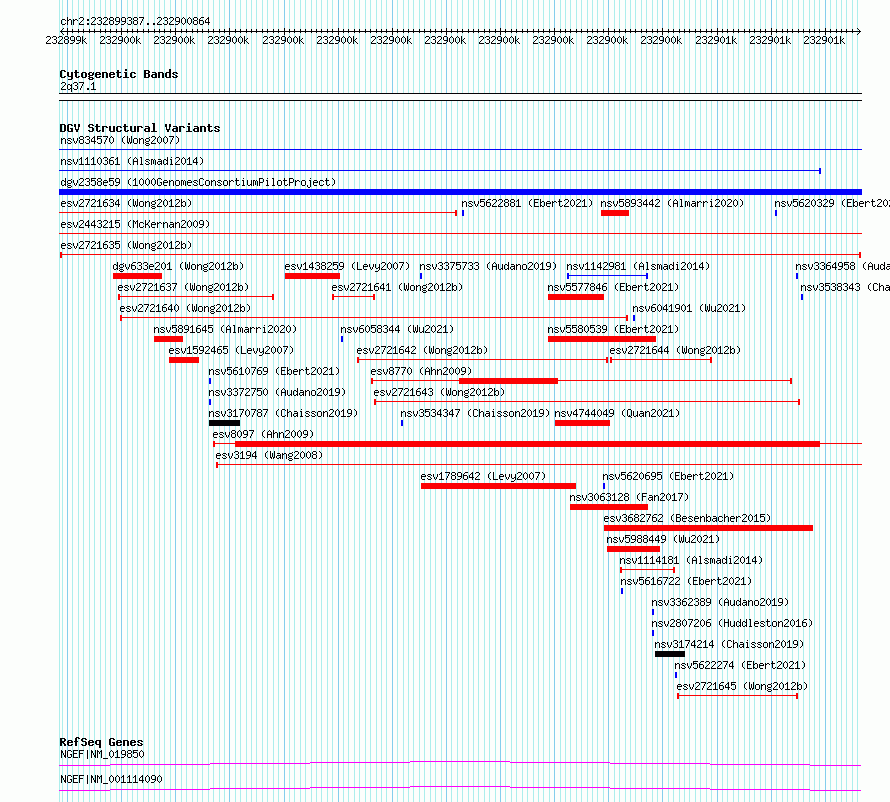Click nsv6041901 (Wu2021) label
This screenshot has width=890, height=802.
click(689, 308)
